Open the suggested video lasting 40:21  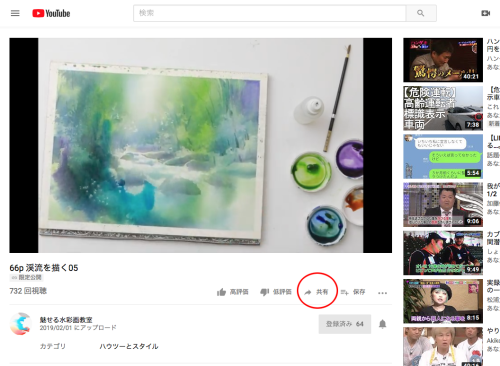click(443, 60)
